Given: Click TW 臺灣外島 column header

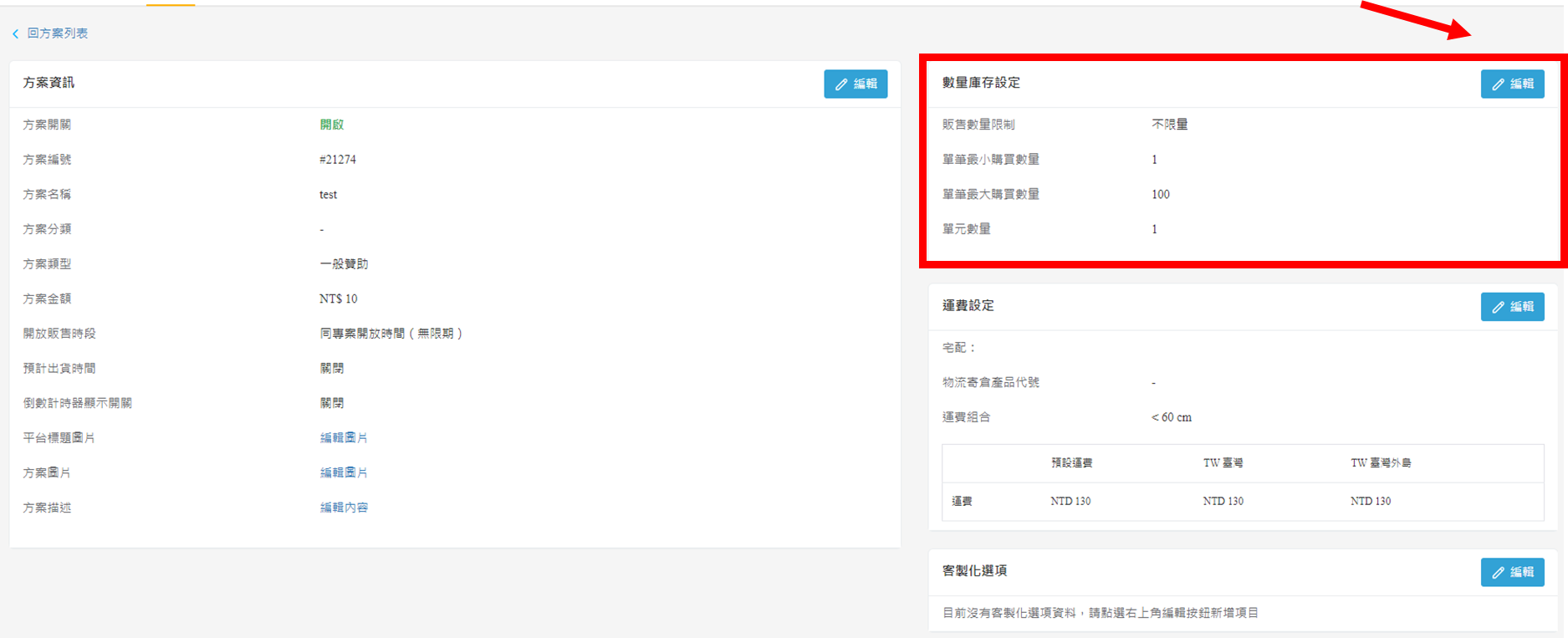Looking at the screenshot, I should [x=1381, y=463].
